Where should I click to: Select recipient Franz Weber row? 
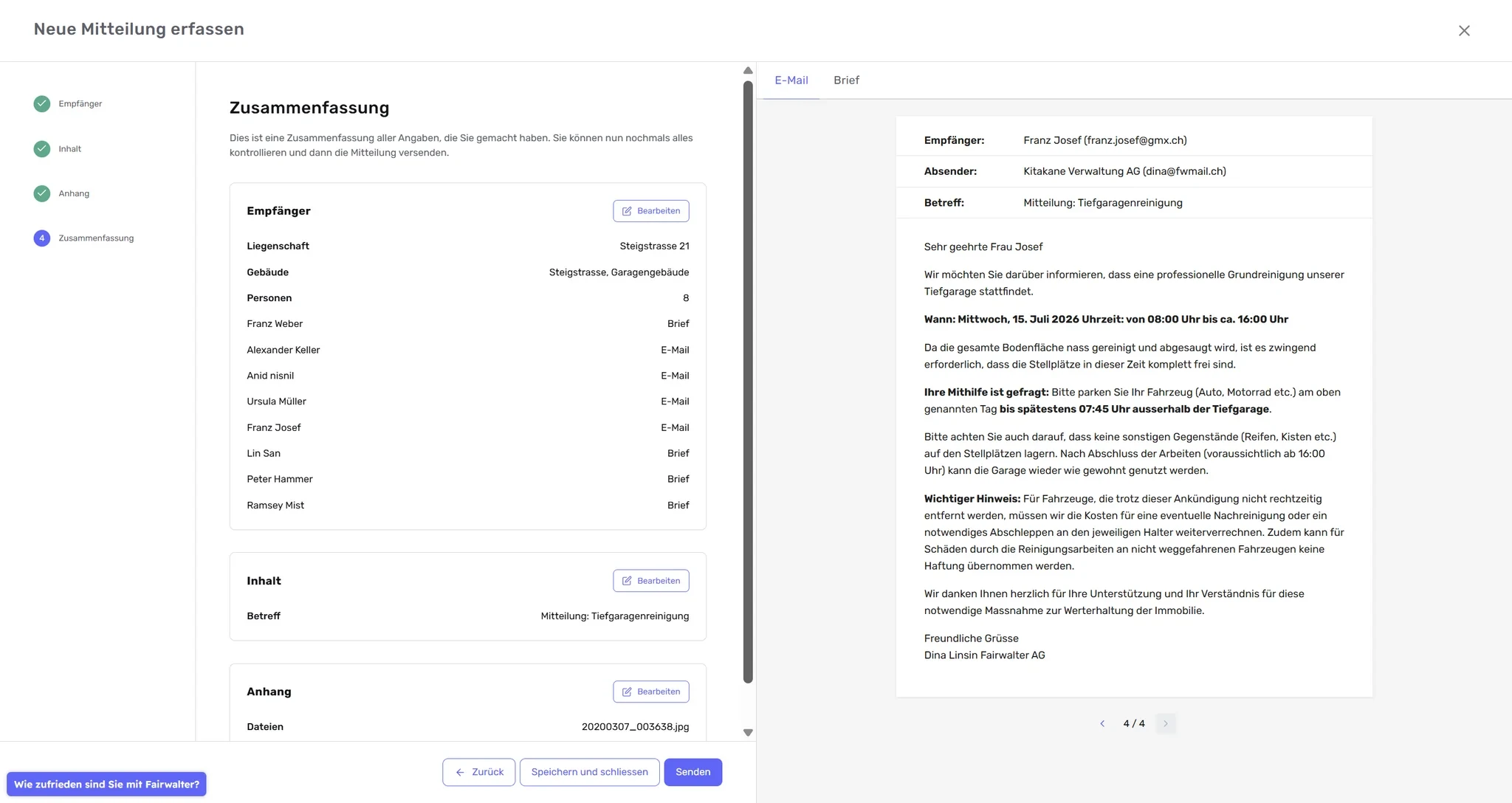[468, 324]
